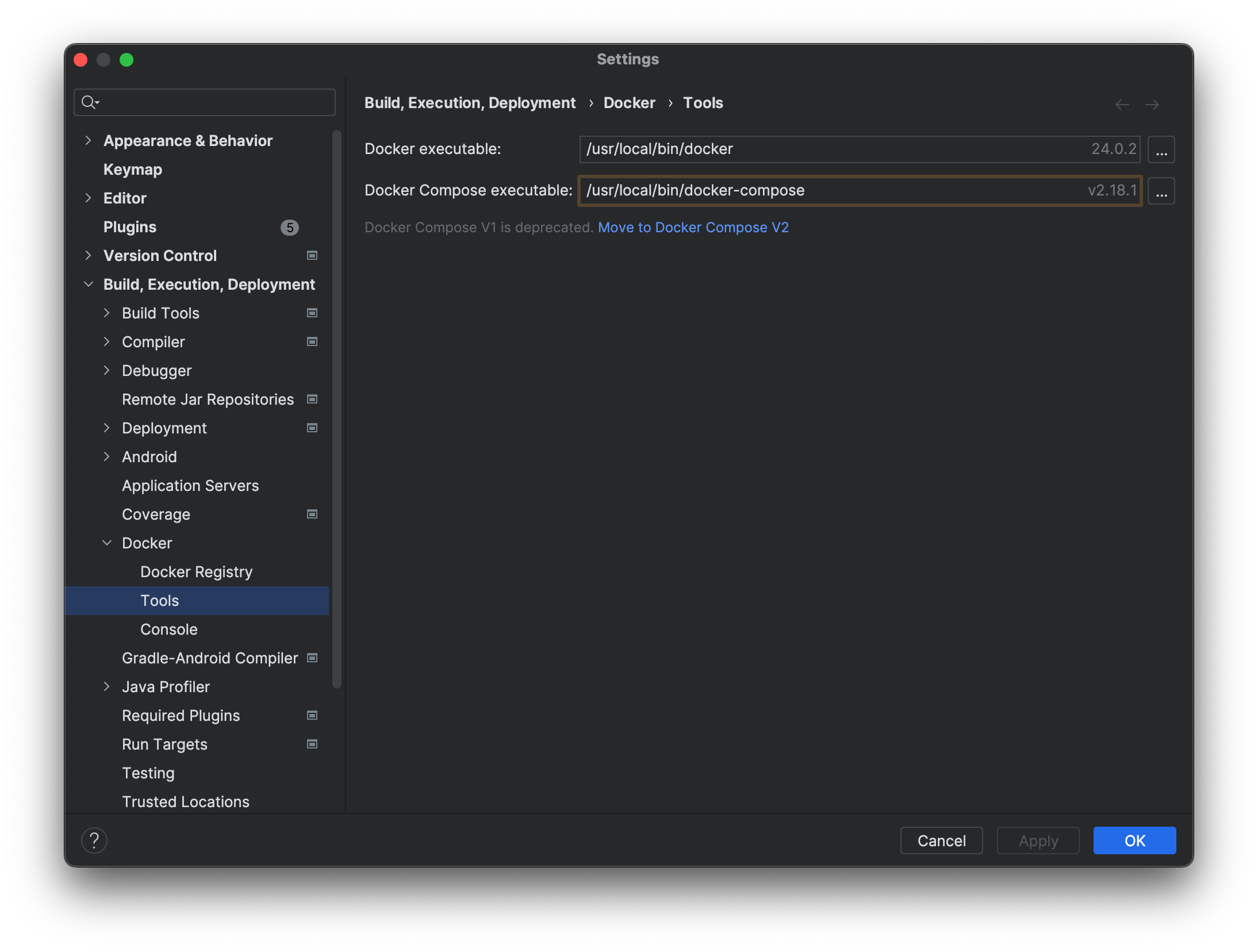Screen dimensions: 1258x952
Task: Click project-level icon beside Gradle-Android Compiler
Action: pyautogui.click(x=312, y=658)
